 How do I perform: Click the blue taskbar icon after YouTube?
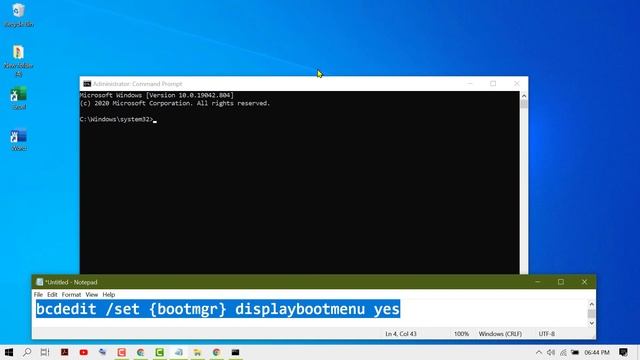coord(102,352)
